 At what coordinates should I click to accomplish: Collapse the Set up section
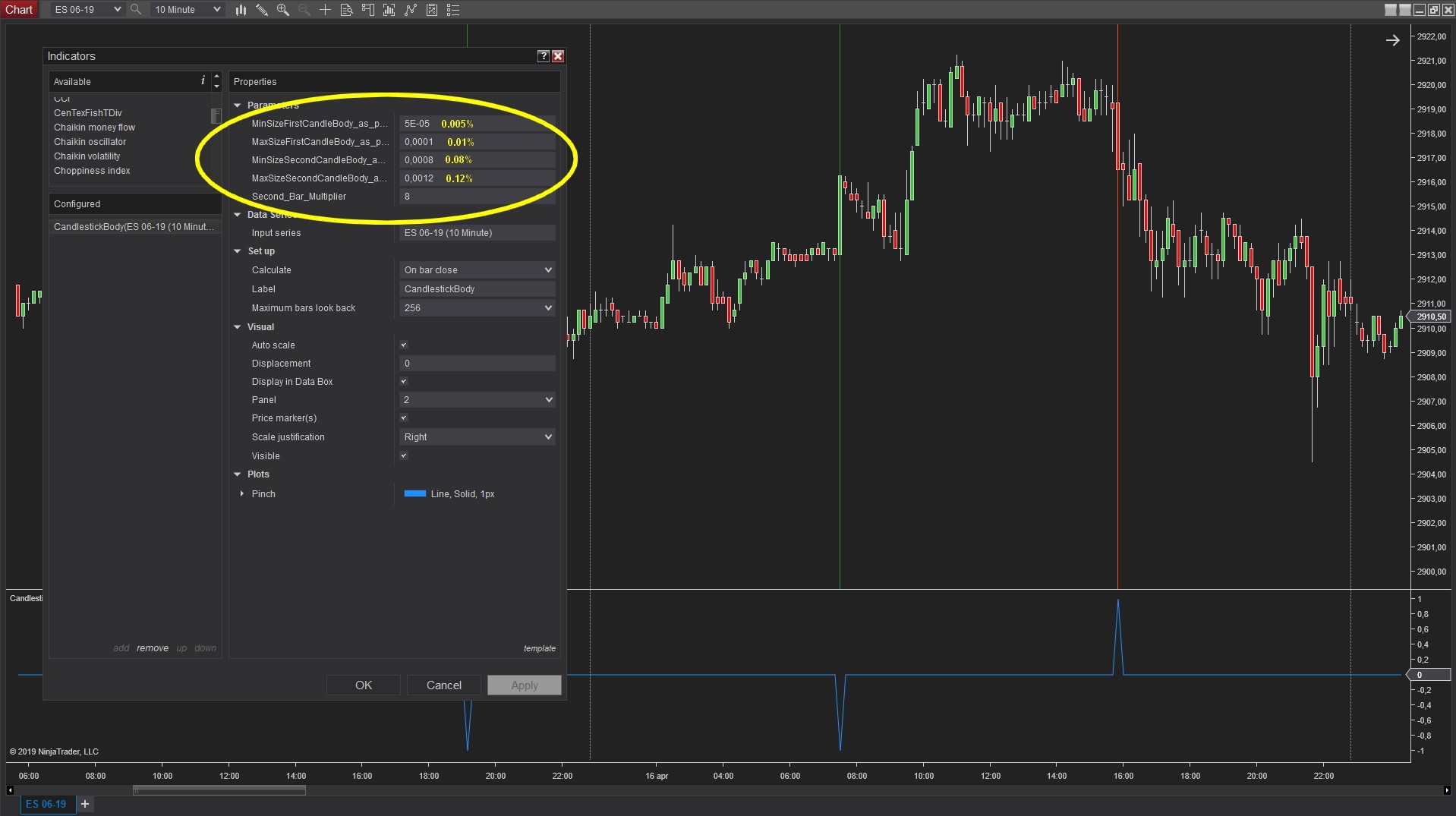coord(238,251)
